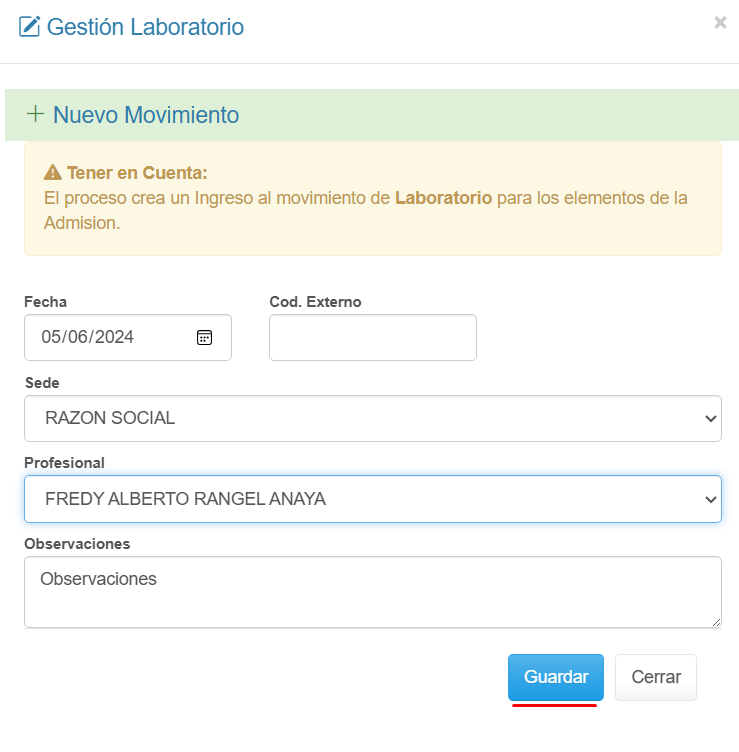Image resolution: width=739 pixels, height=752 pixels.
Task: Click the day portion of the Fecha date
Action: [x=51, y=337]
